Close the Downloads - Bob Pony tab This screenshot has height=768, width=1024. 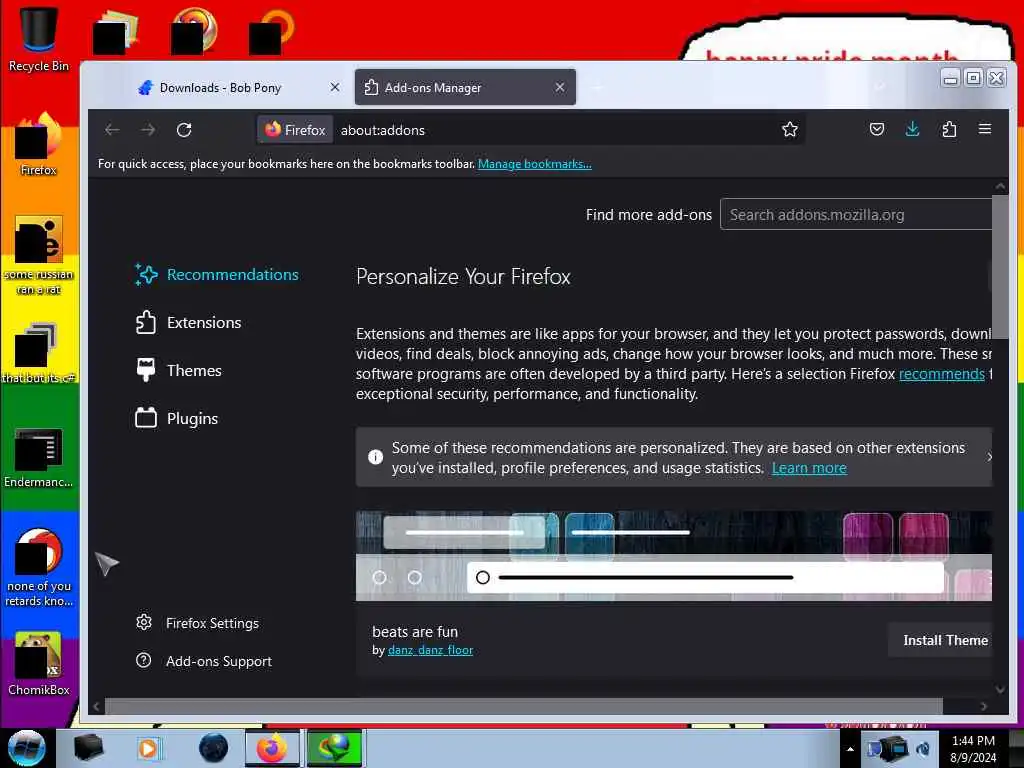coord(334,87)
